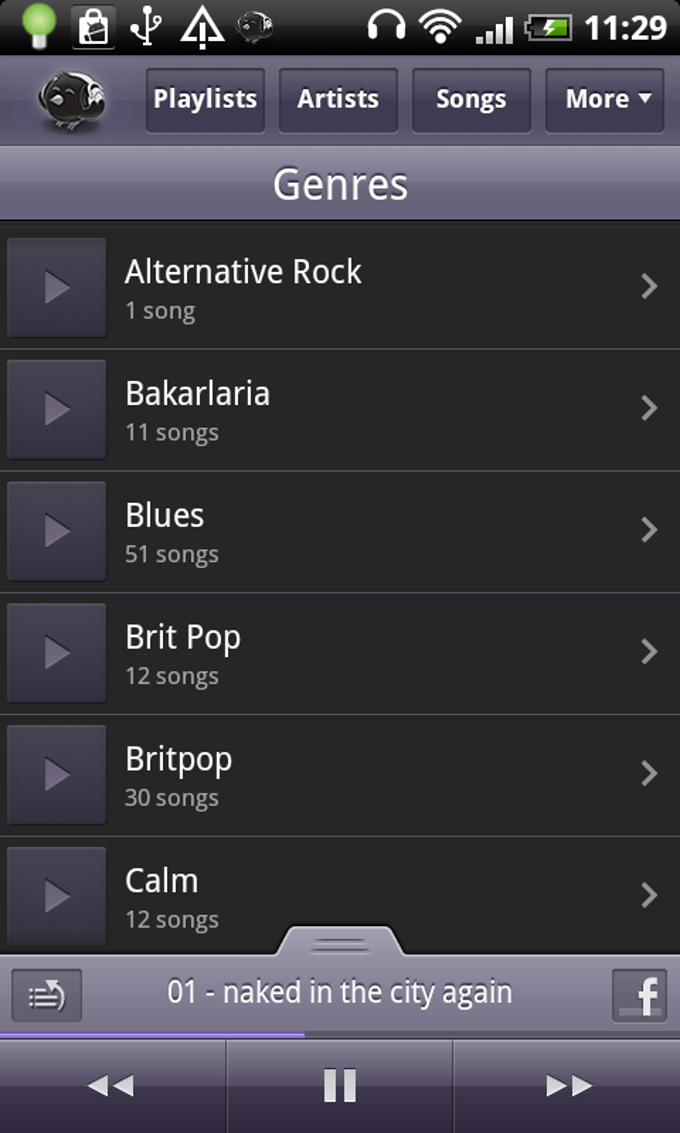680x1133 pixels.
Task: Open the More dropdown menu
Action: point(605,100)
